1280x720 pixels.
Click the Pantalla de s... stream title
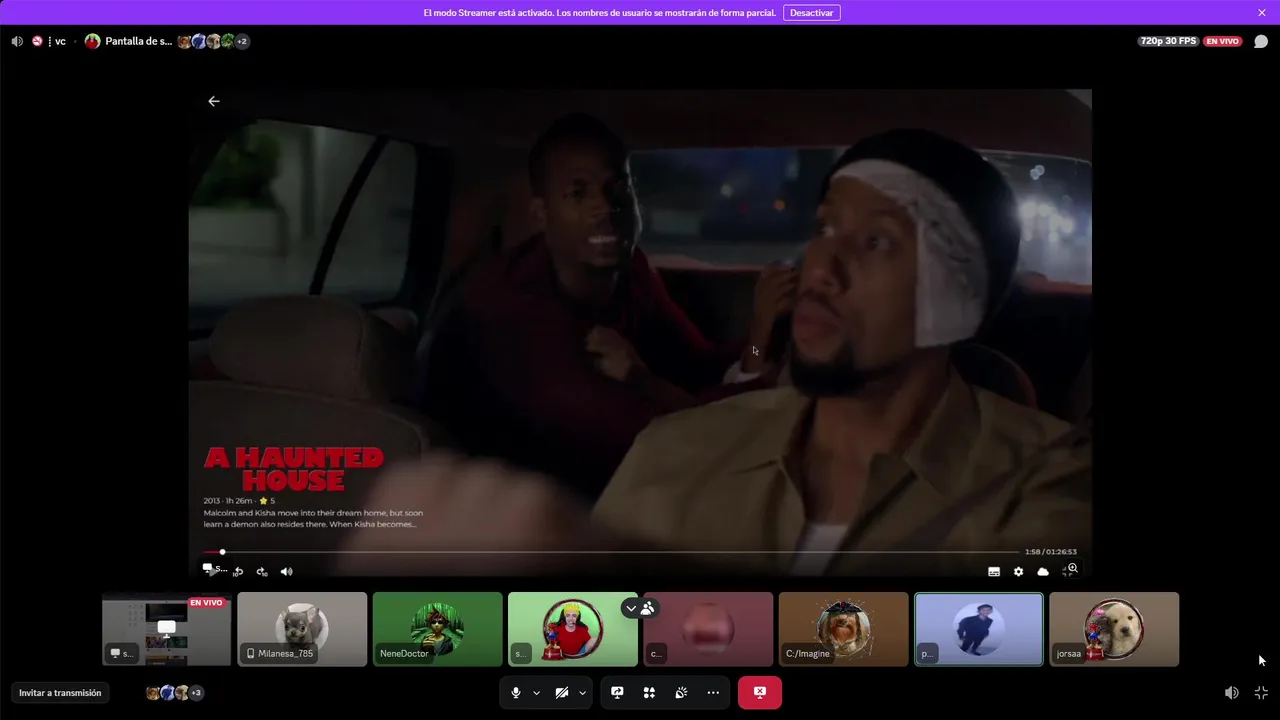point(138,41)
